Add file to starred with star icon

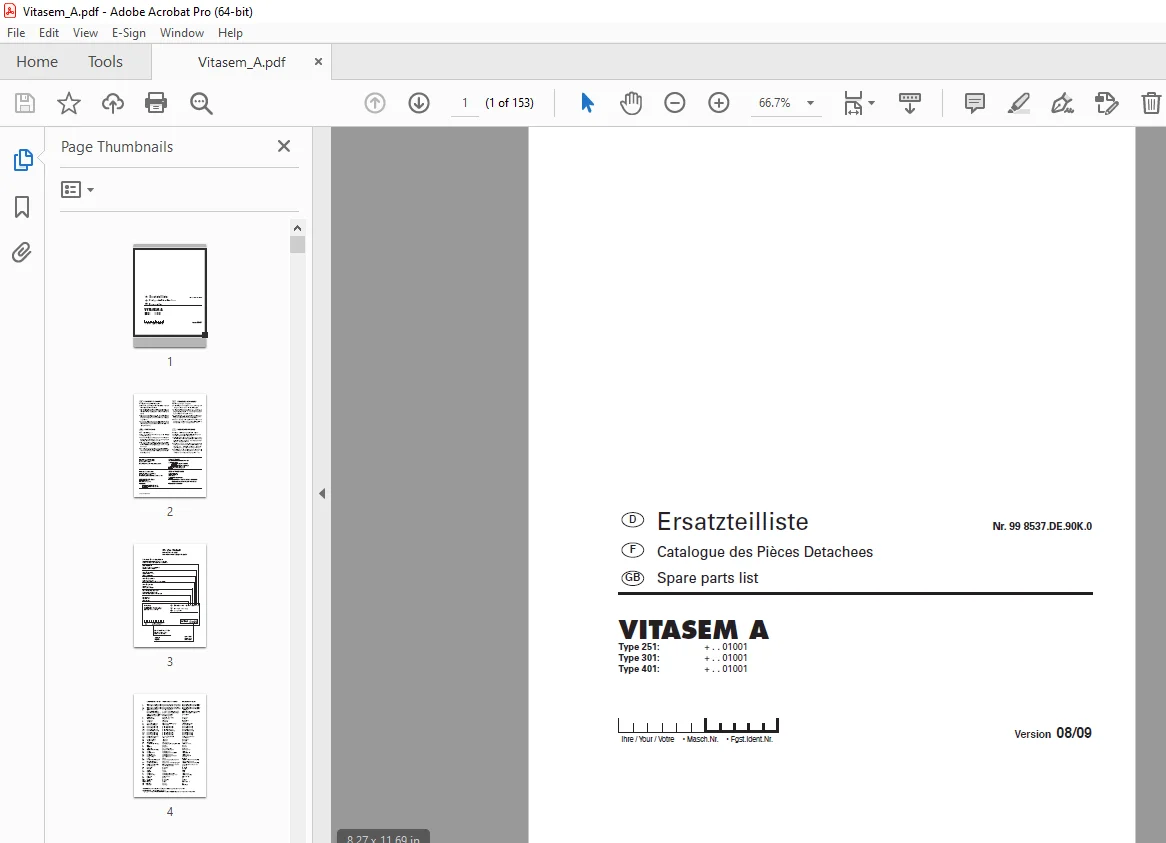pyautogui.click(x=68, y=103)
